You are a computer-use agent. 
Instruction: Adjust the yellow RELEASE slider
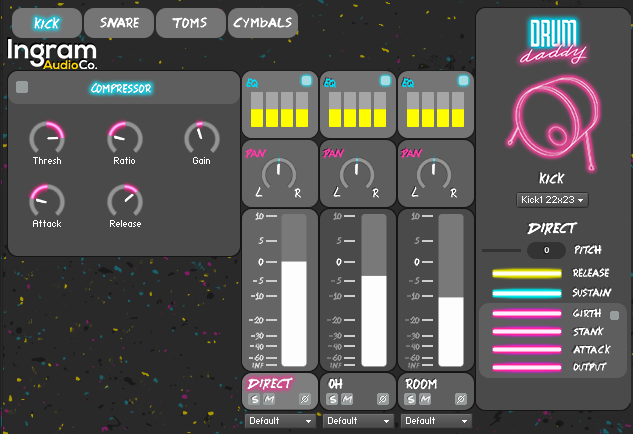click(x=527, y=274)
